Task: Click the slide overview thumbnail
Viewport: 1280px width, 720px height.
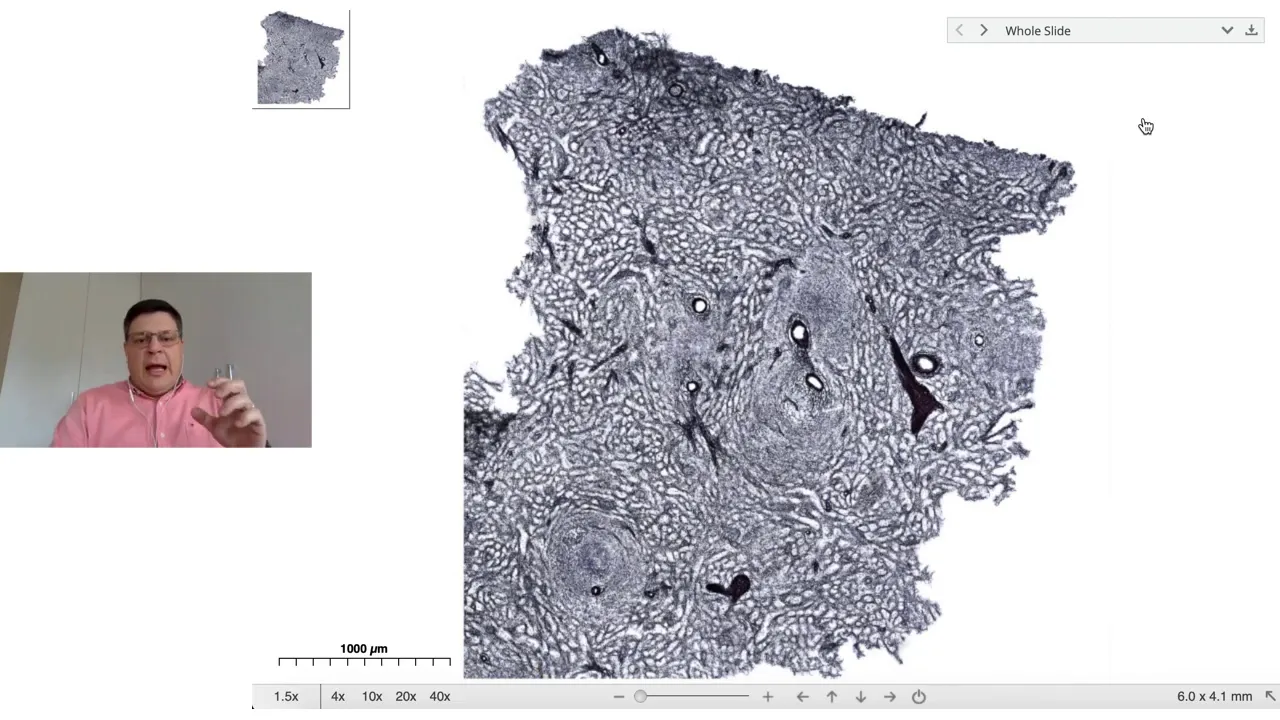Action: 301,59
